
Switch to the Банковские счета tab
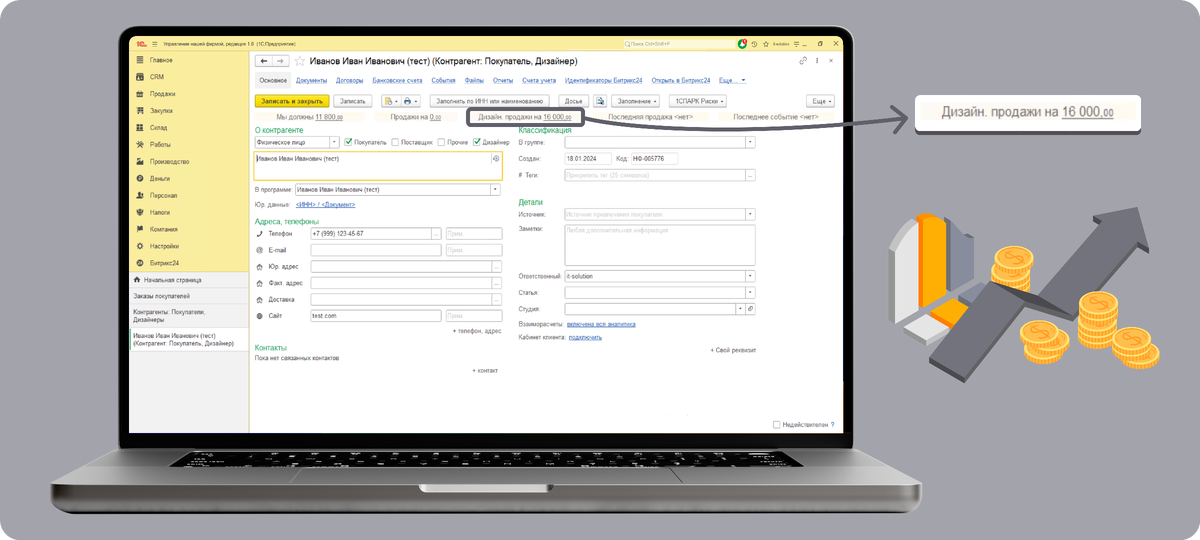397,80
